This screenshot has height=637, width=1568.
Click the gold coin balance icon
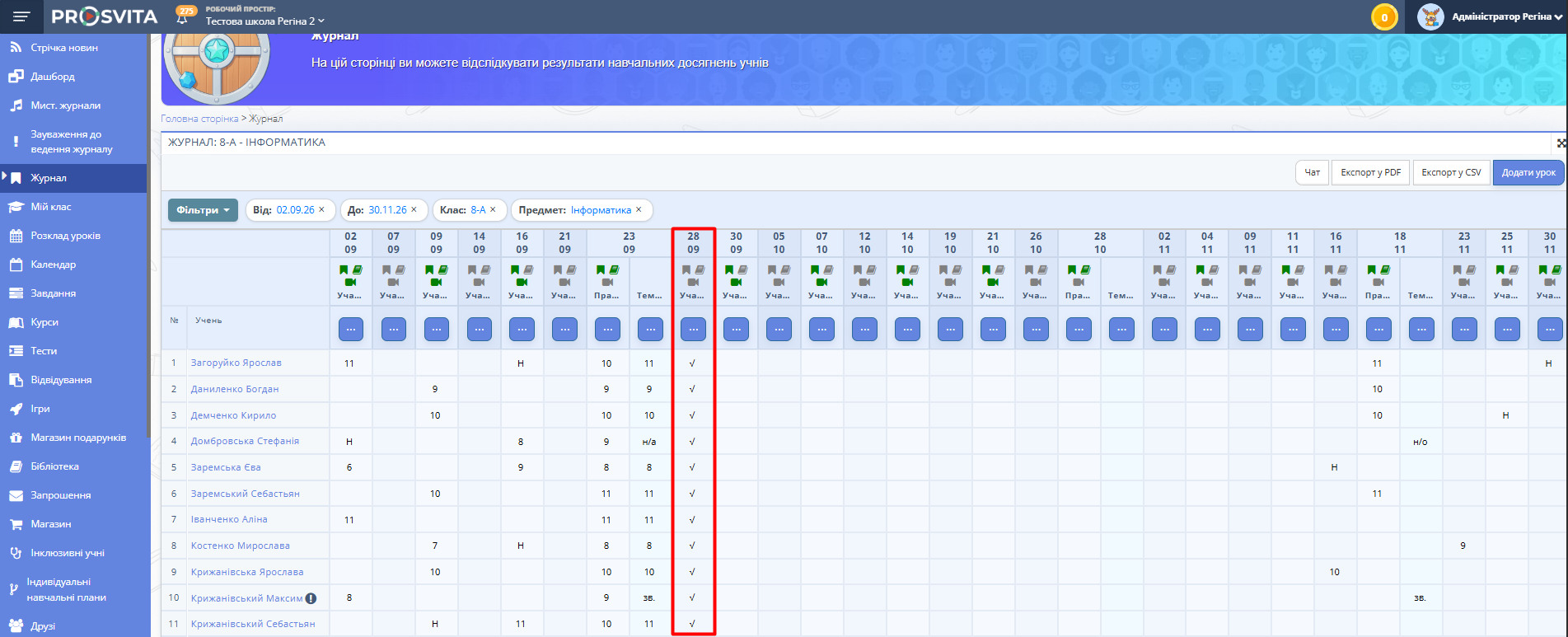pos(1384,17)
